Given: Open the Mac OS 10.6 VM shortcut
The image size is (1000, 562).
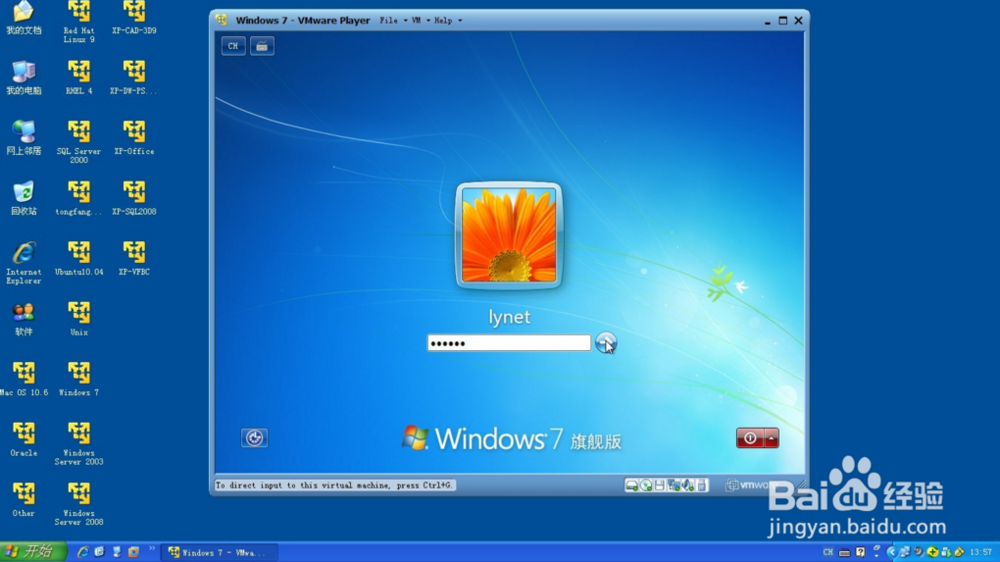Looking at the screenshot, I should point(24,379).
